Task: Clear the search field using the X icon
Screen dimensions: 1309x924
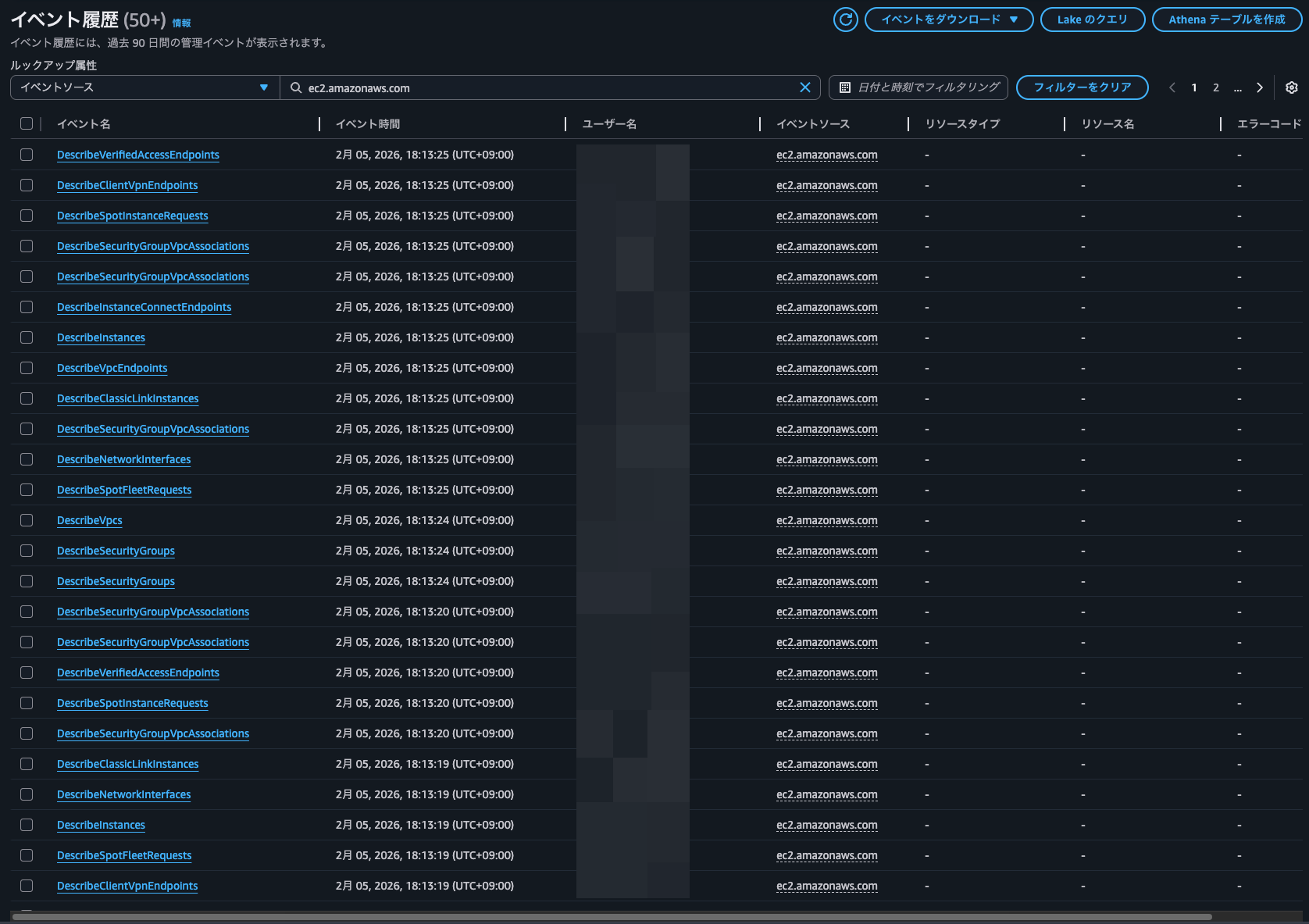Action: point(805,87)
